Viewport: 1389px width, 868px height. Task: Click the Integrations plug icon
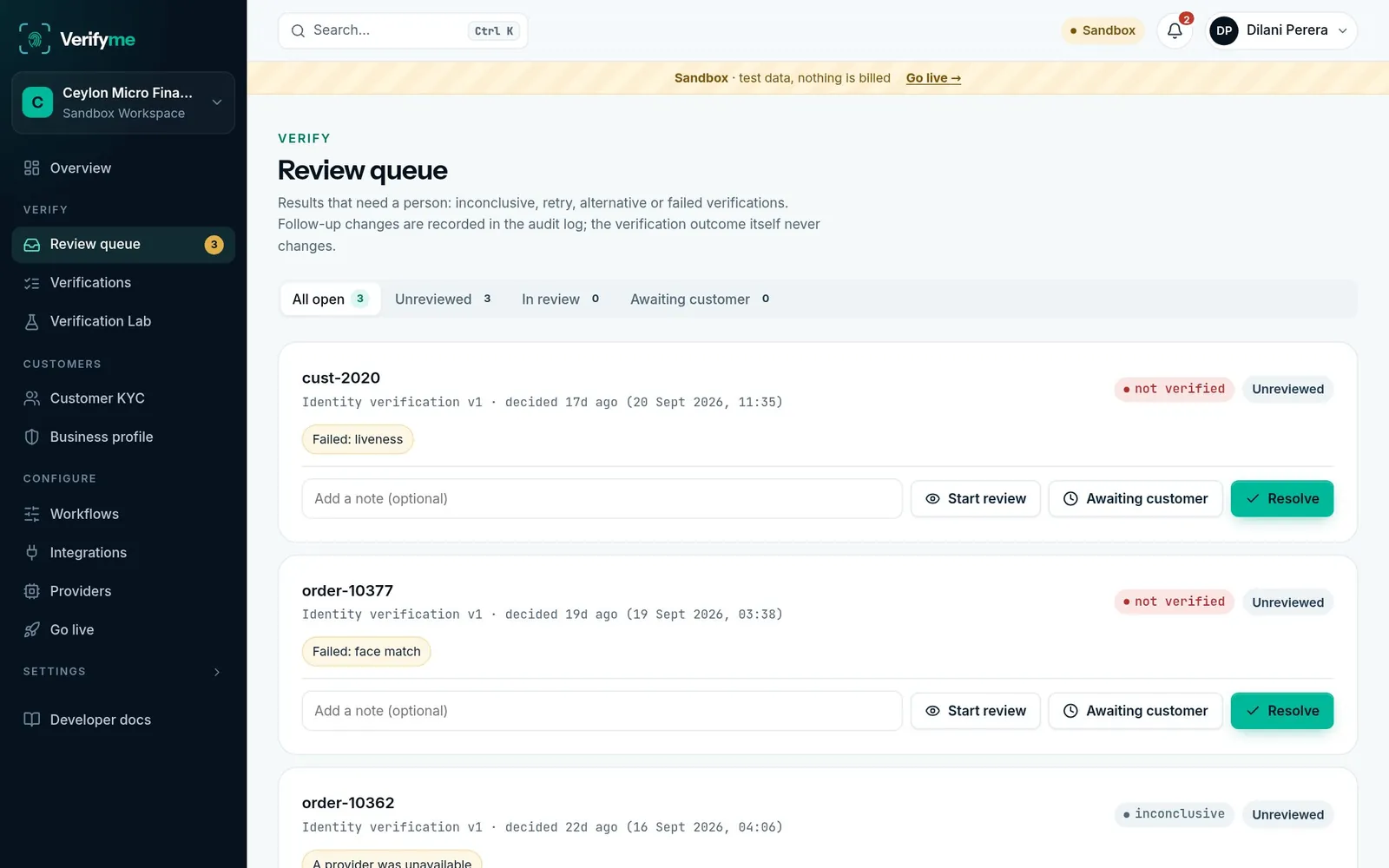click(32, 552)
